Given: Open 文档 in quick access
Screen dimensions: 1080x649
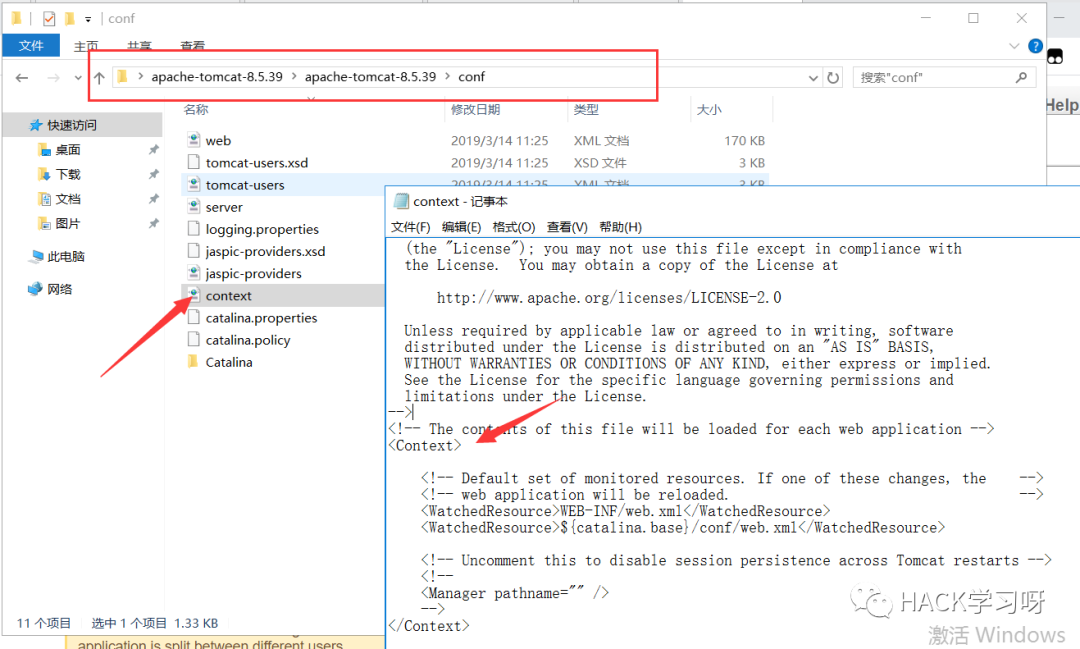Looking at the screenshot, I should [68, 199].
